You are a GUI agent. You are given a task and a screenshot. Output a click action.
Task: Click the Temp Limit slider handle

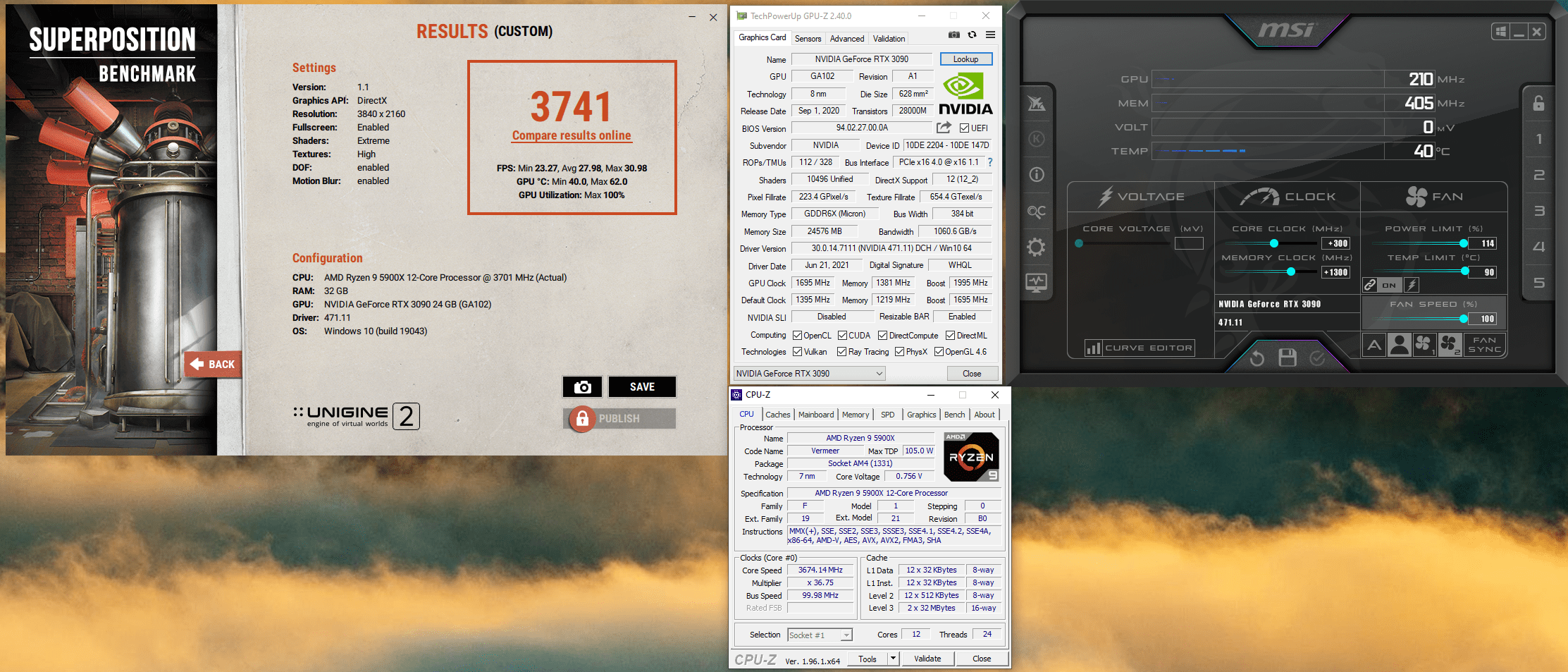1465,271
